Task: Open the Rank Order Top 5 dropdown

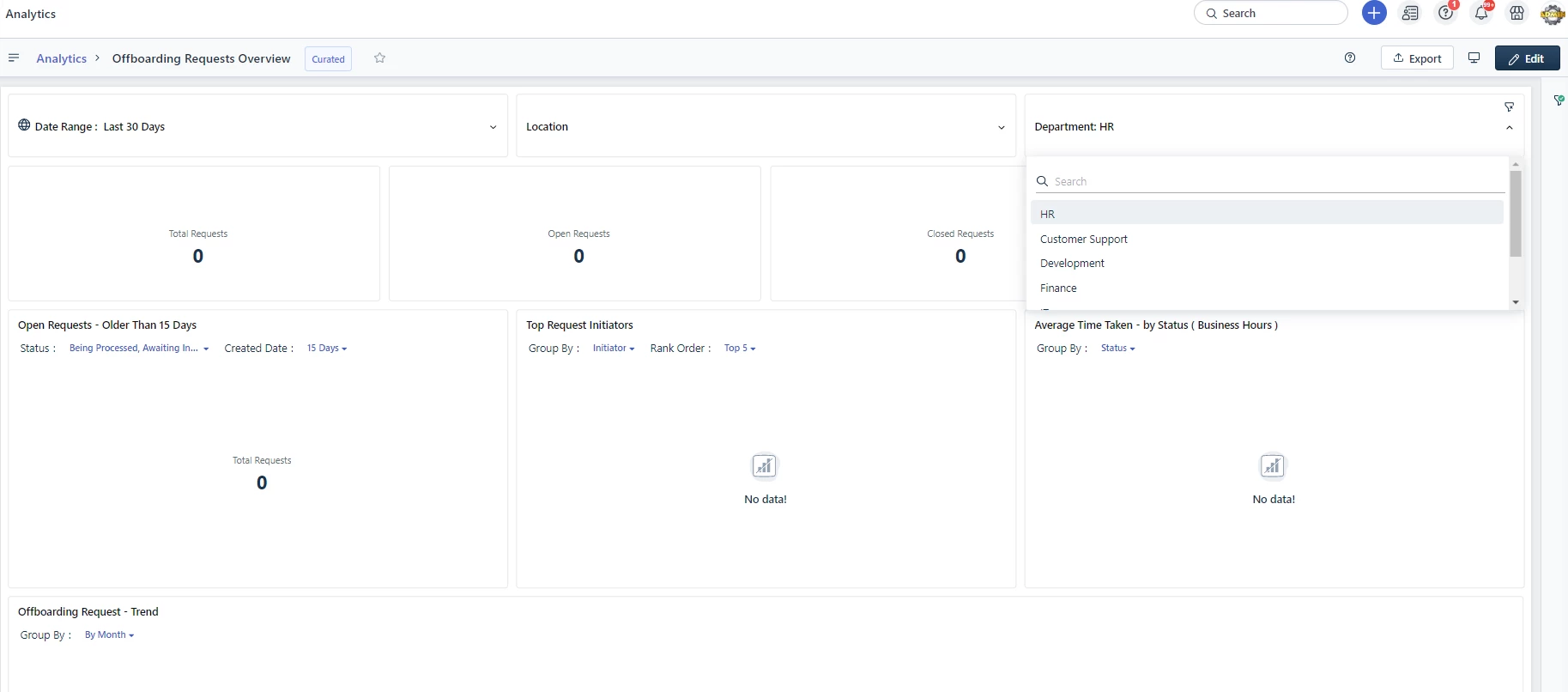Action: pyautogui.click(x=739, y=349)
